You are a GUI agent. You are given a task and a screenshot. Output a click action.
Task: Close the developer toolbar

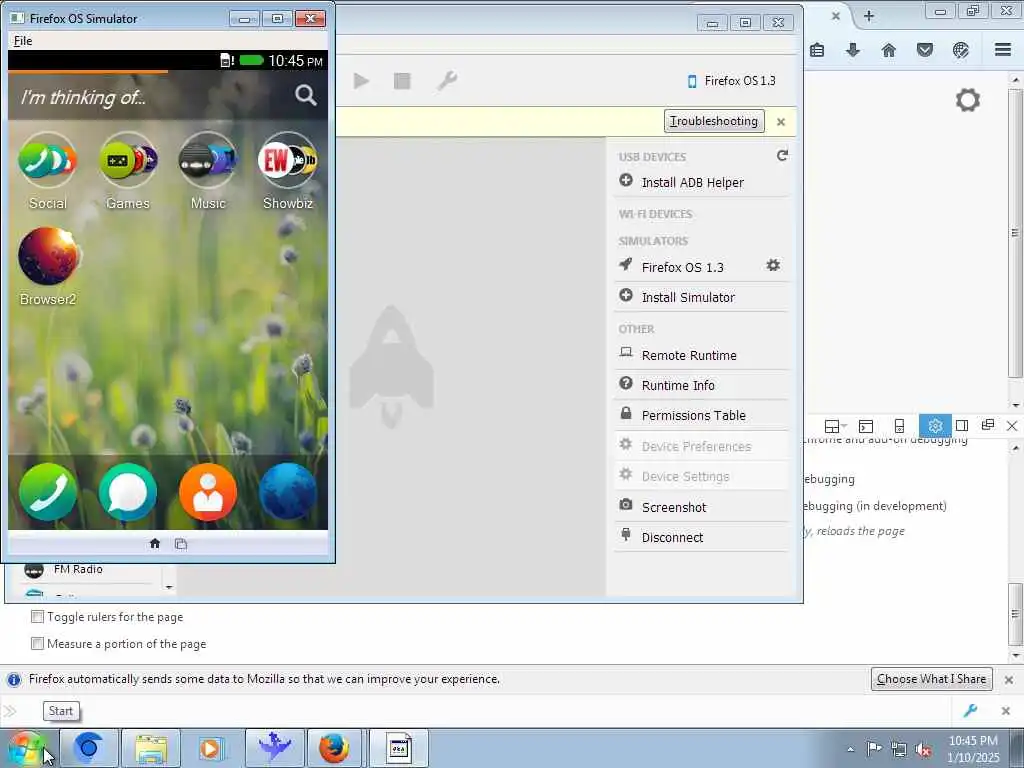click(x=1006, y=711)
